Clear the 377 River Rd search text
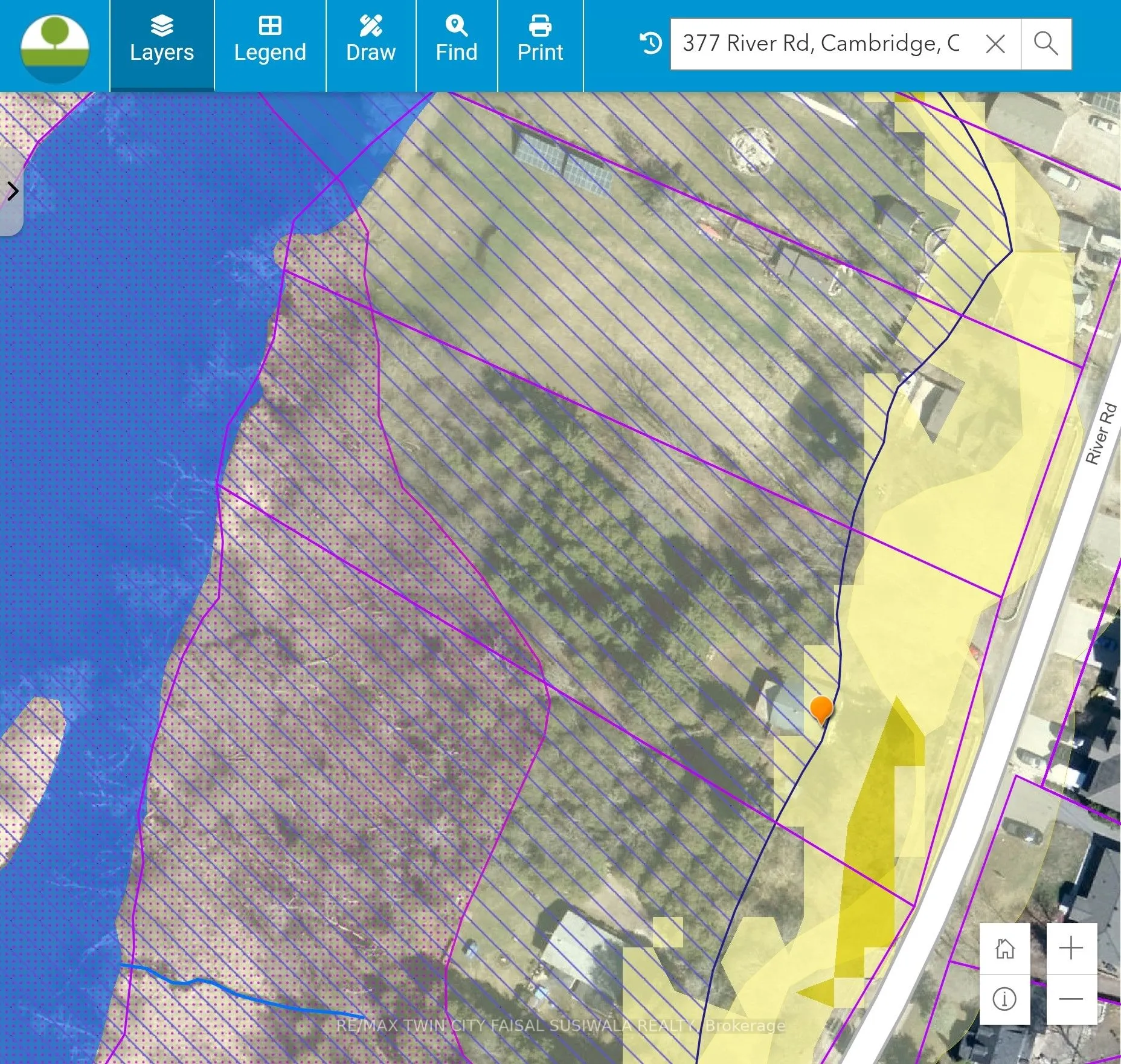Screen dimensions: 1121x1064 pyautogui.click(x=995, y=44)
